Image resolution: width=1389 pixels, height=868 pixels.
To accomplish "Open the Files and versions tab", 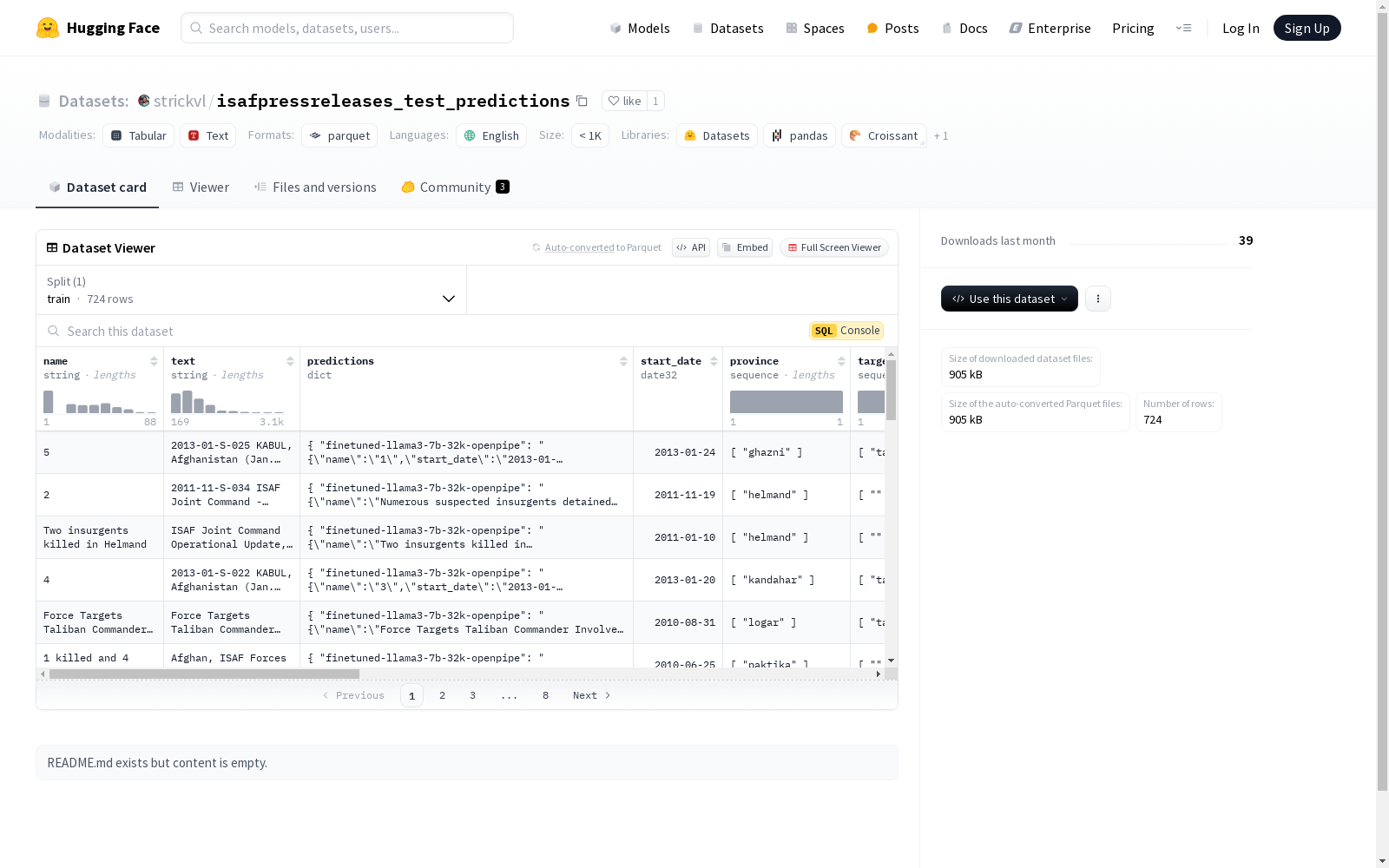I will 315,187.
